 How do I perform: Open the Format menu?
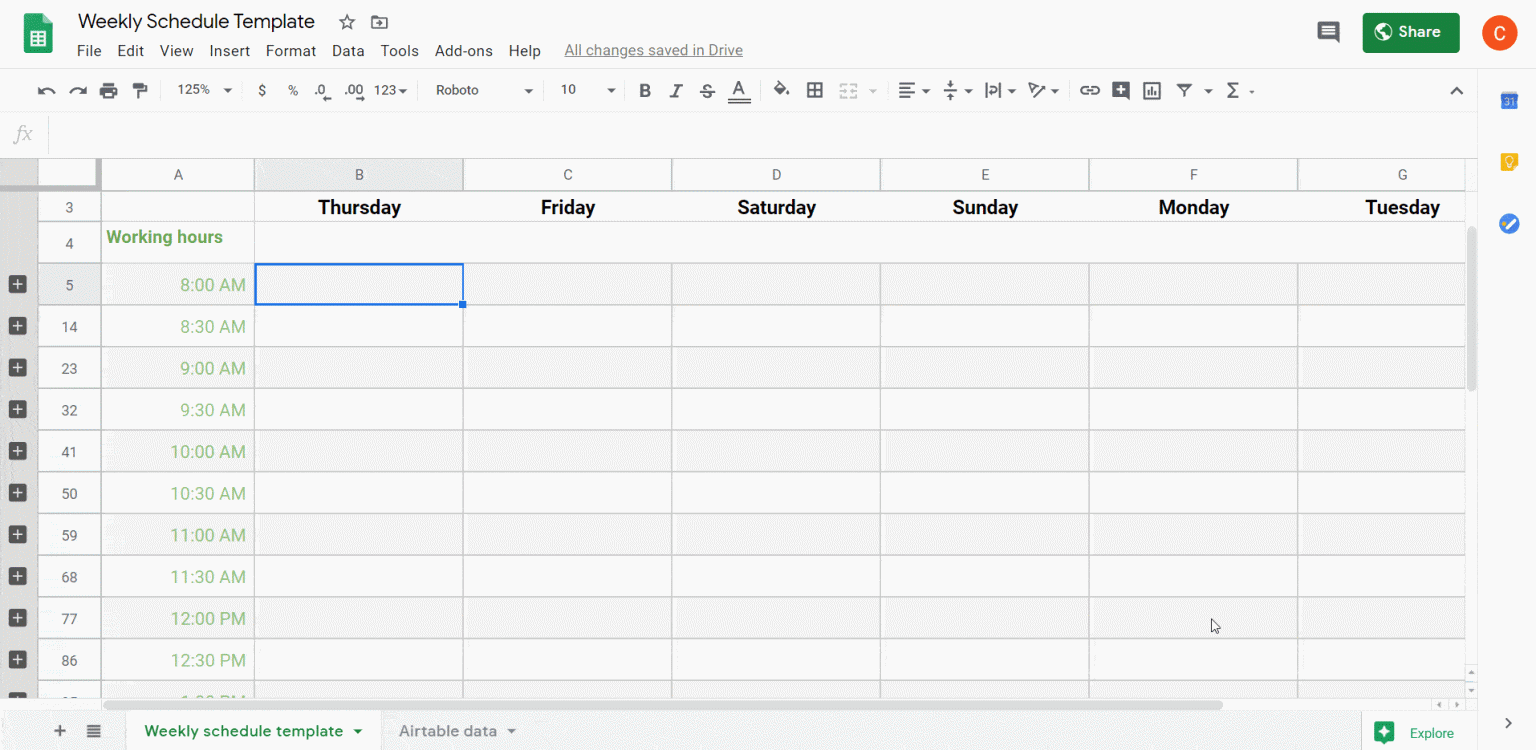(290, 50)
